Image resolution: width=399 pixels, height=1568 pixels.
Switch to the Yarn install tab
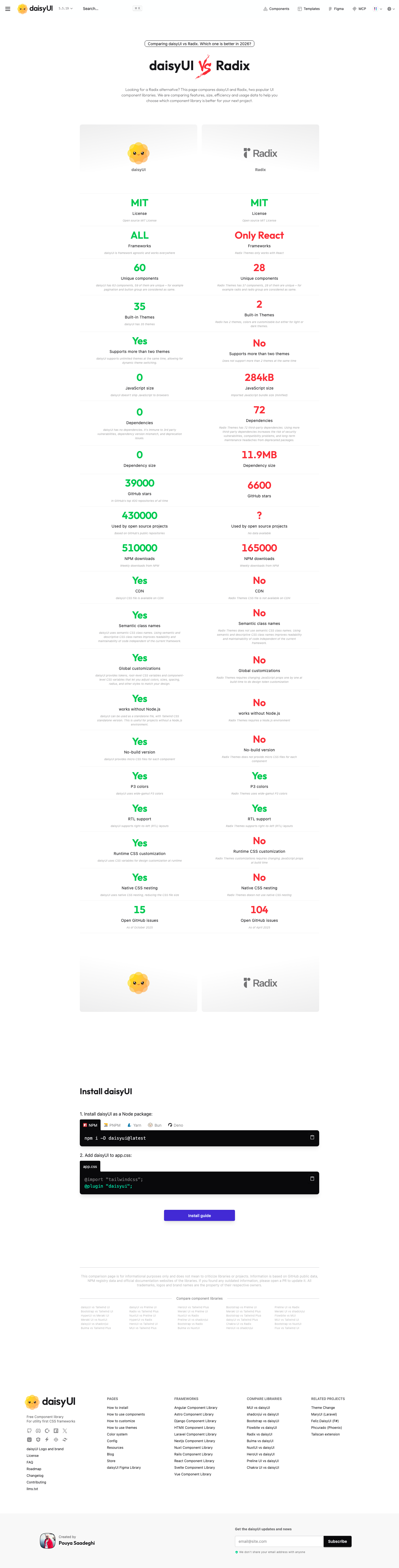[x=134, y=1125]
